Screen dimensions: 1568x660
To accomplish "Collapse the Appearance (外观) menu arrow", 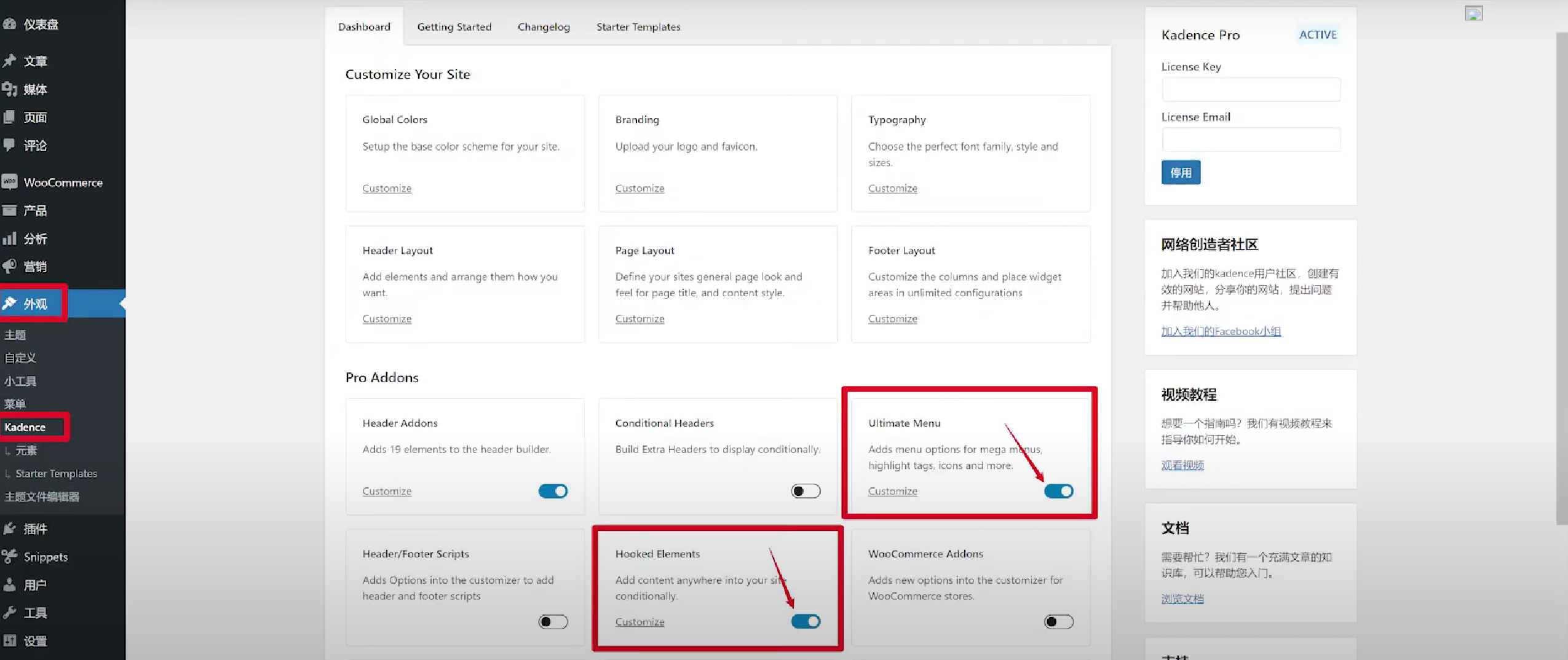I will coord(122,304).
